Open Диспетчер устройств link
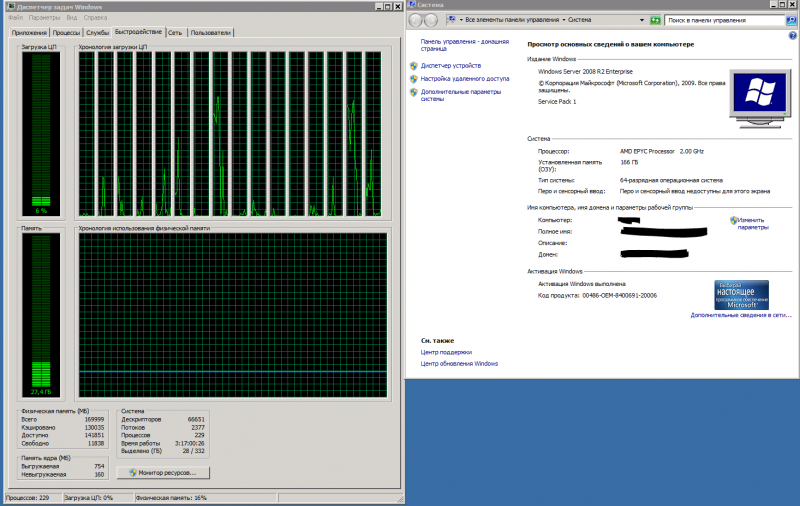This screenshot has height=506, width=800. coord(450,65)
